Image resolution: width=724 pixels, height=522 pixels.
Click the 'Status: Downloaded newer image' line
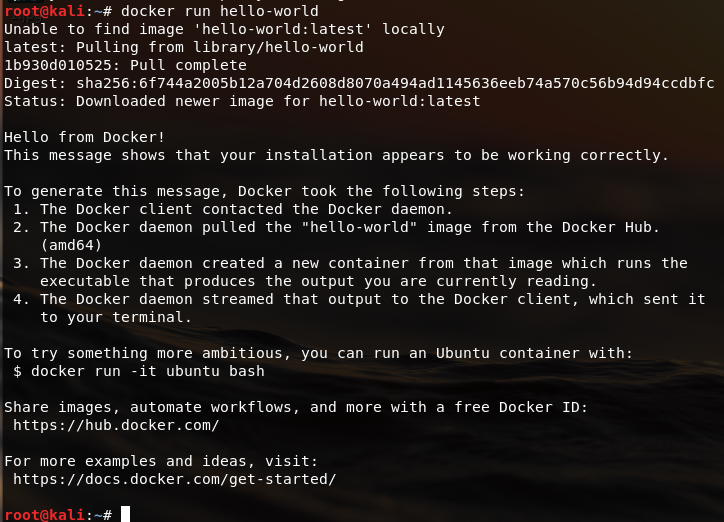pyautogui.click(x=242, y=101)
